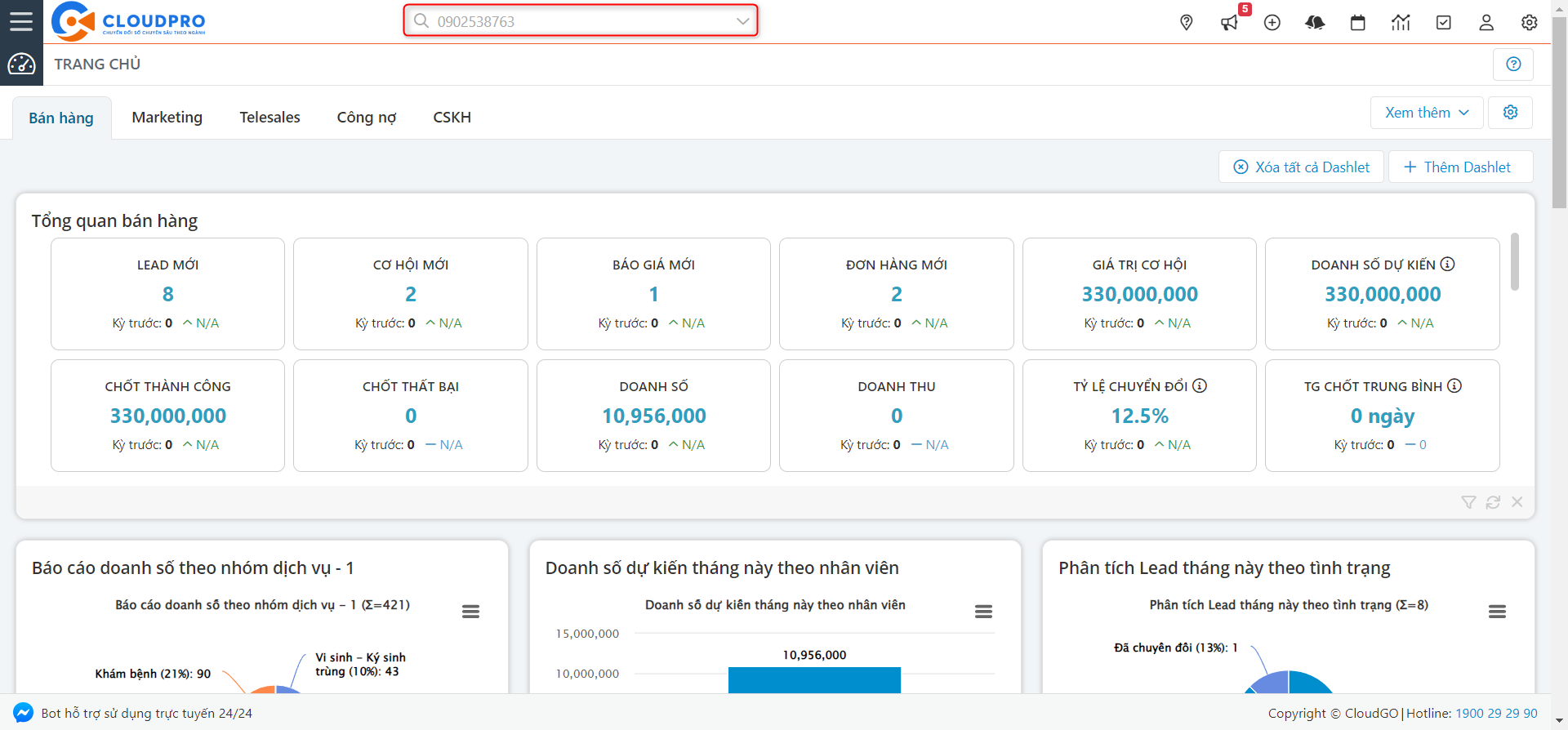Click the Đã chuyển đổi (13%): 1 label
Screen dimensions: 1568x730
coord(1176,648)
